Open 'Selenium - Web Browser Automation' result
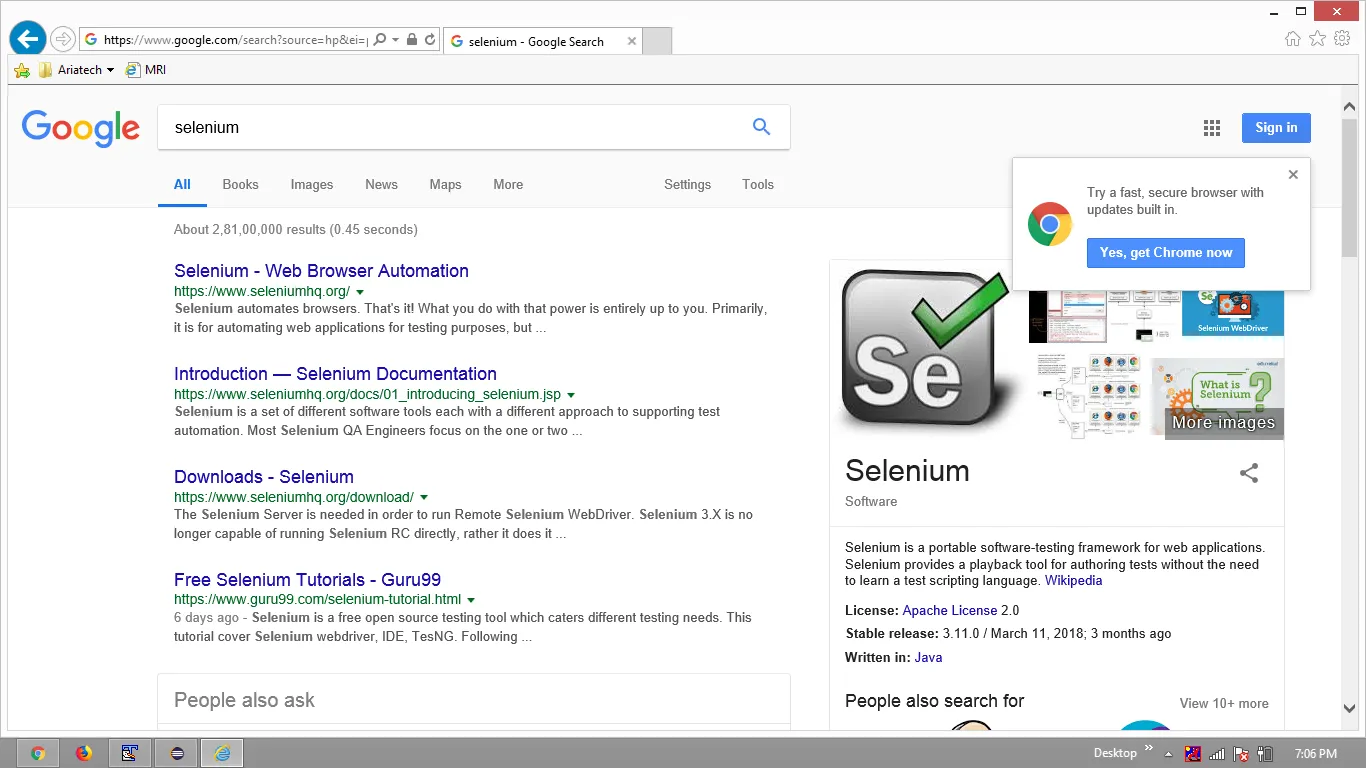 point(321,271)
